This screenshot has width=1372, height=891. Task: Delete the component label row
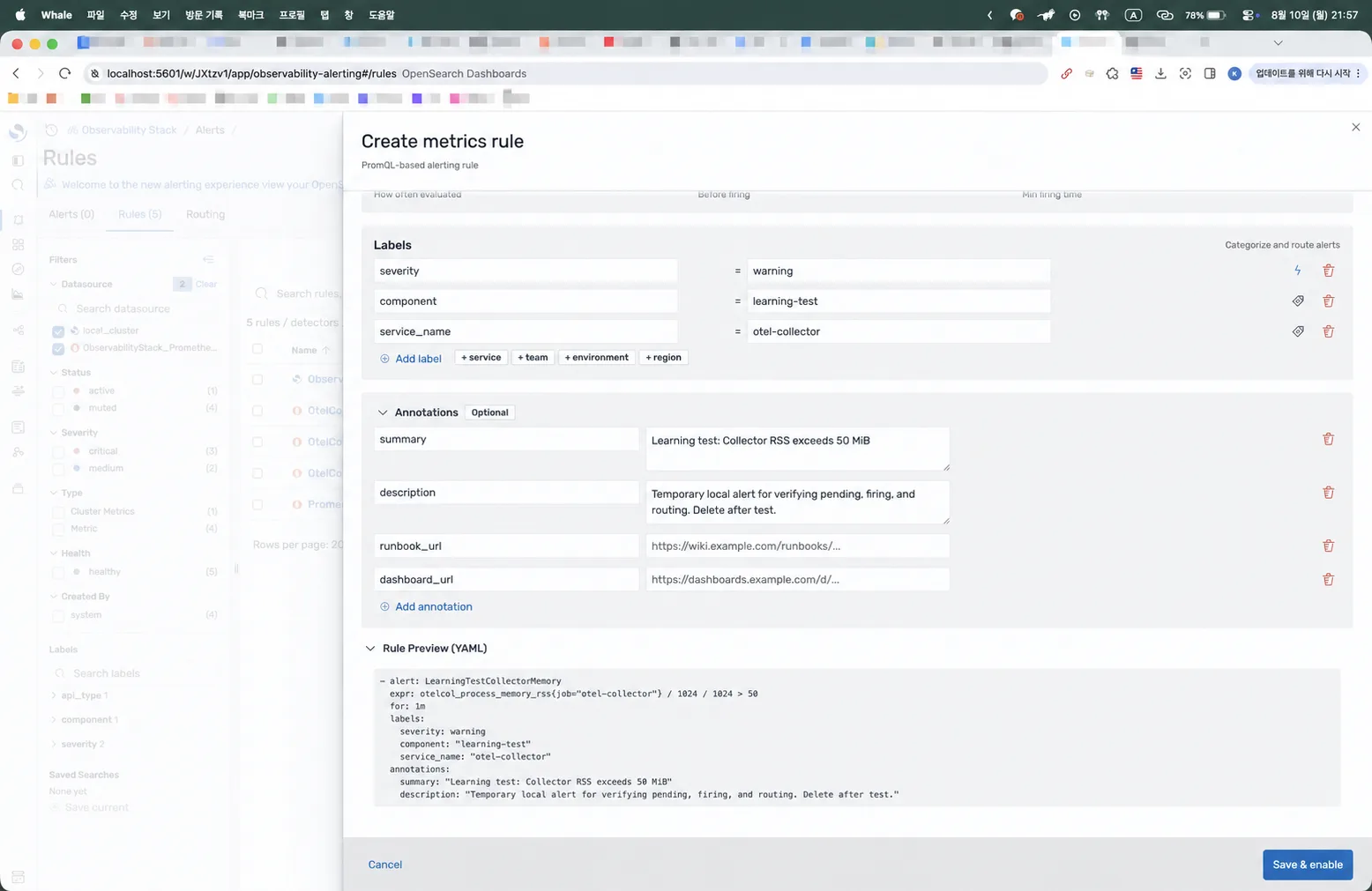coord(1328,301)
